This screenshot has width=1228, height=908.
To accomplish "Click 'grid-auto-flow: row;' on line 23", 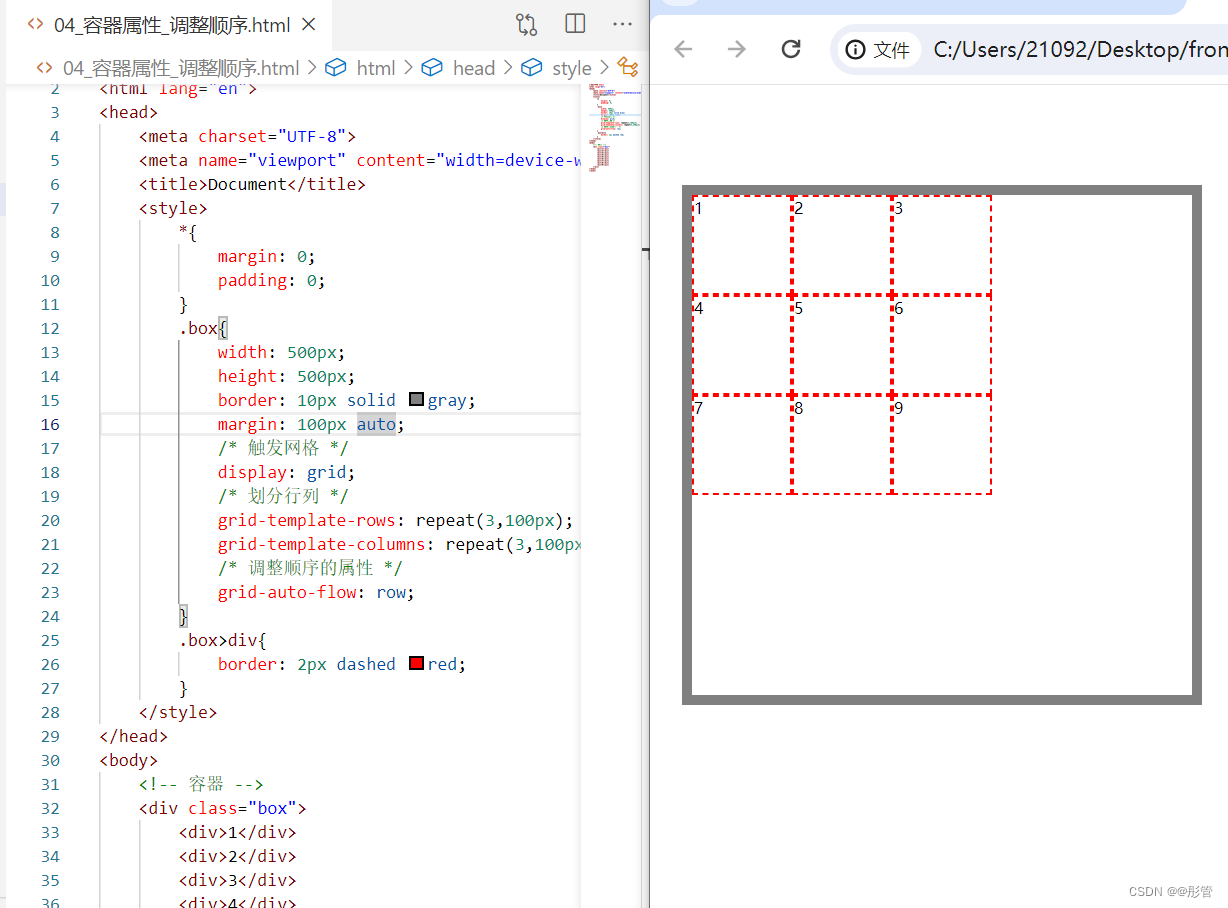I will 316,592.
